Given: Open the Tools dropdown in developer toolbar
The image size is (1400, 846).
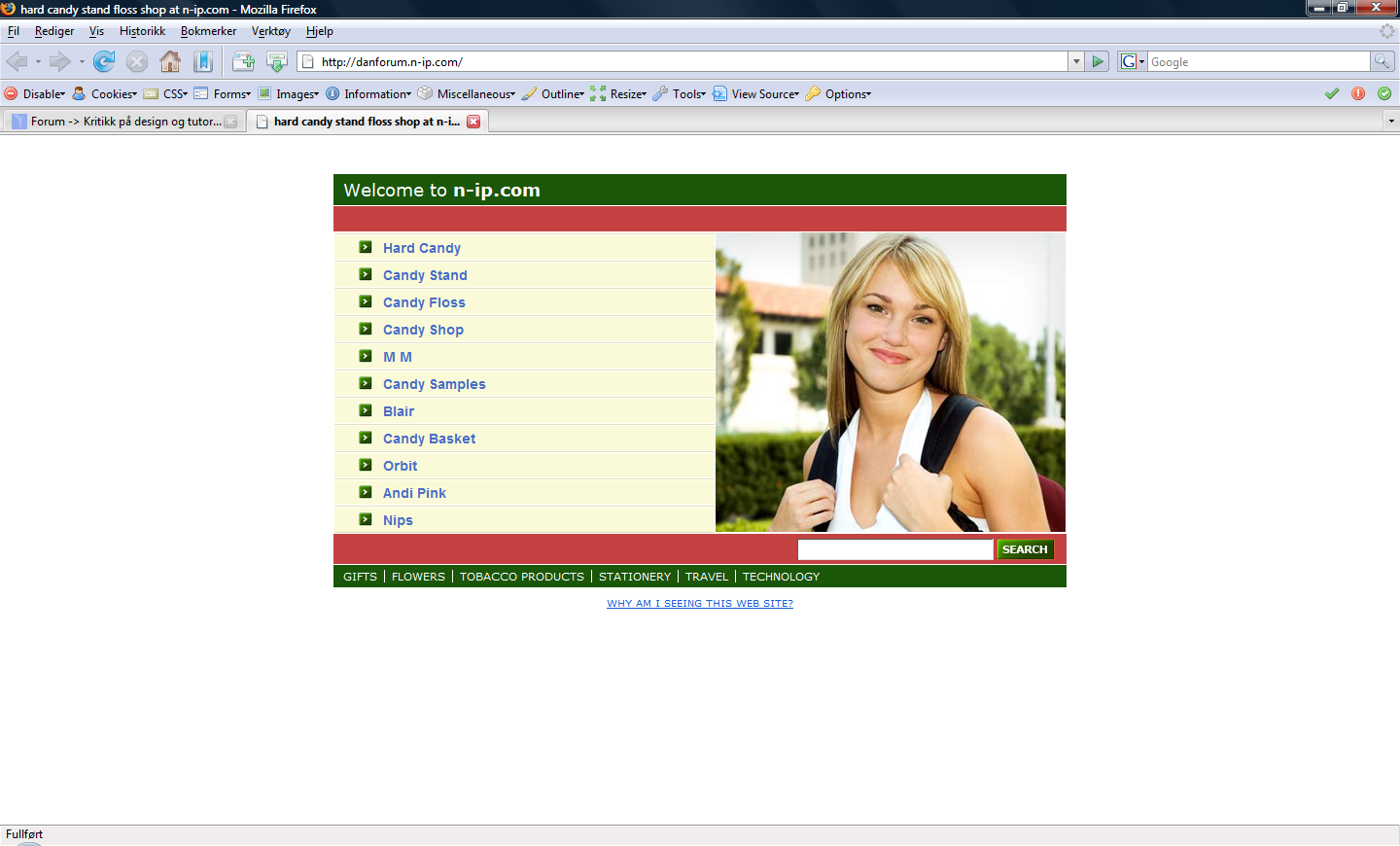Looking at the screenshot, I should click(680, 94).
